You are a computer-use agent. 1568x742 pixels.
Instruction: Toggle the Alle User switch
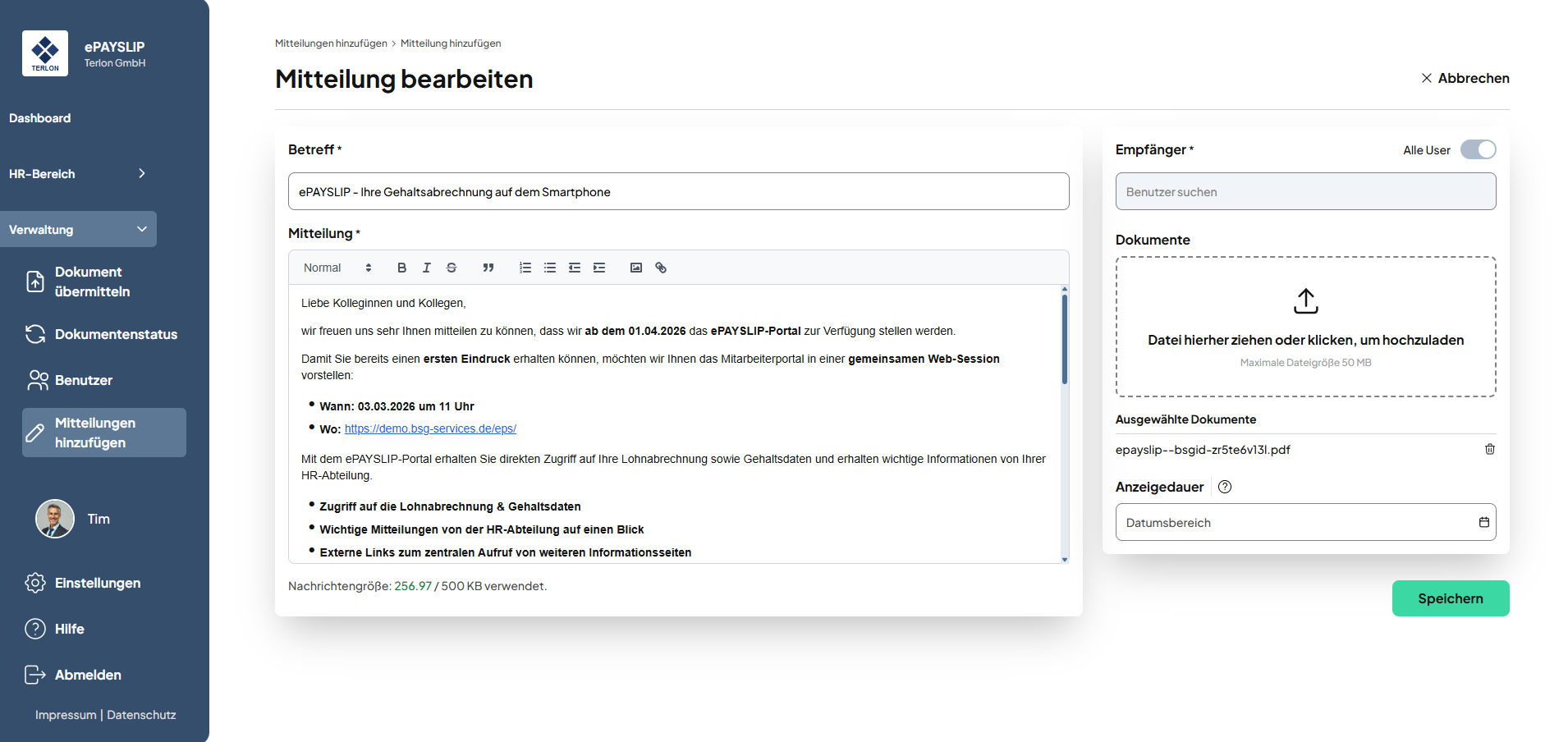click(x=1478, y=149)
